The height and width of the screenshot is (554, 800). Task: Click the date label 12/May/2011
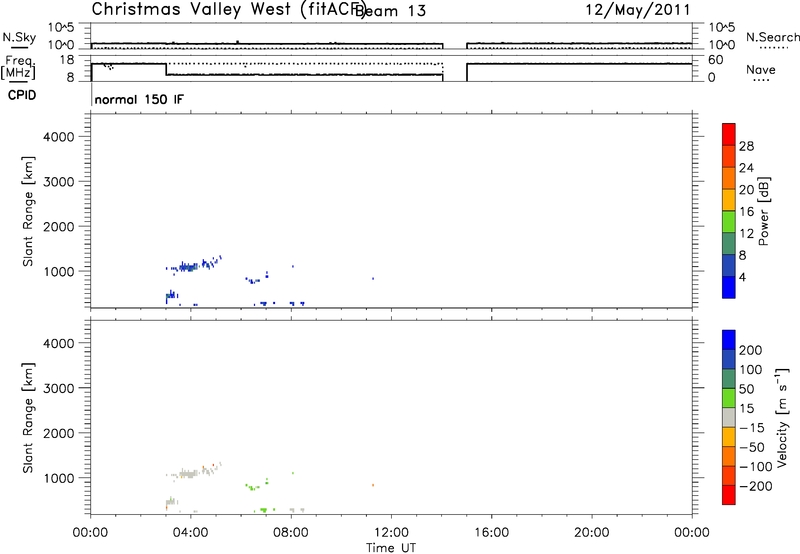click(x=638, y=10)
